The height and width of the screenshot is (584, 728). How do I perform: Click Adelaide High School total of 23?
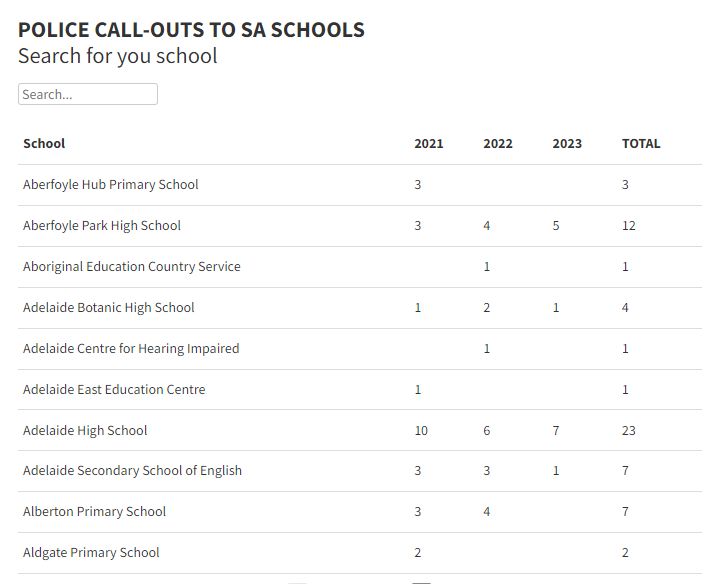tap(629, 430)
